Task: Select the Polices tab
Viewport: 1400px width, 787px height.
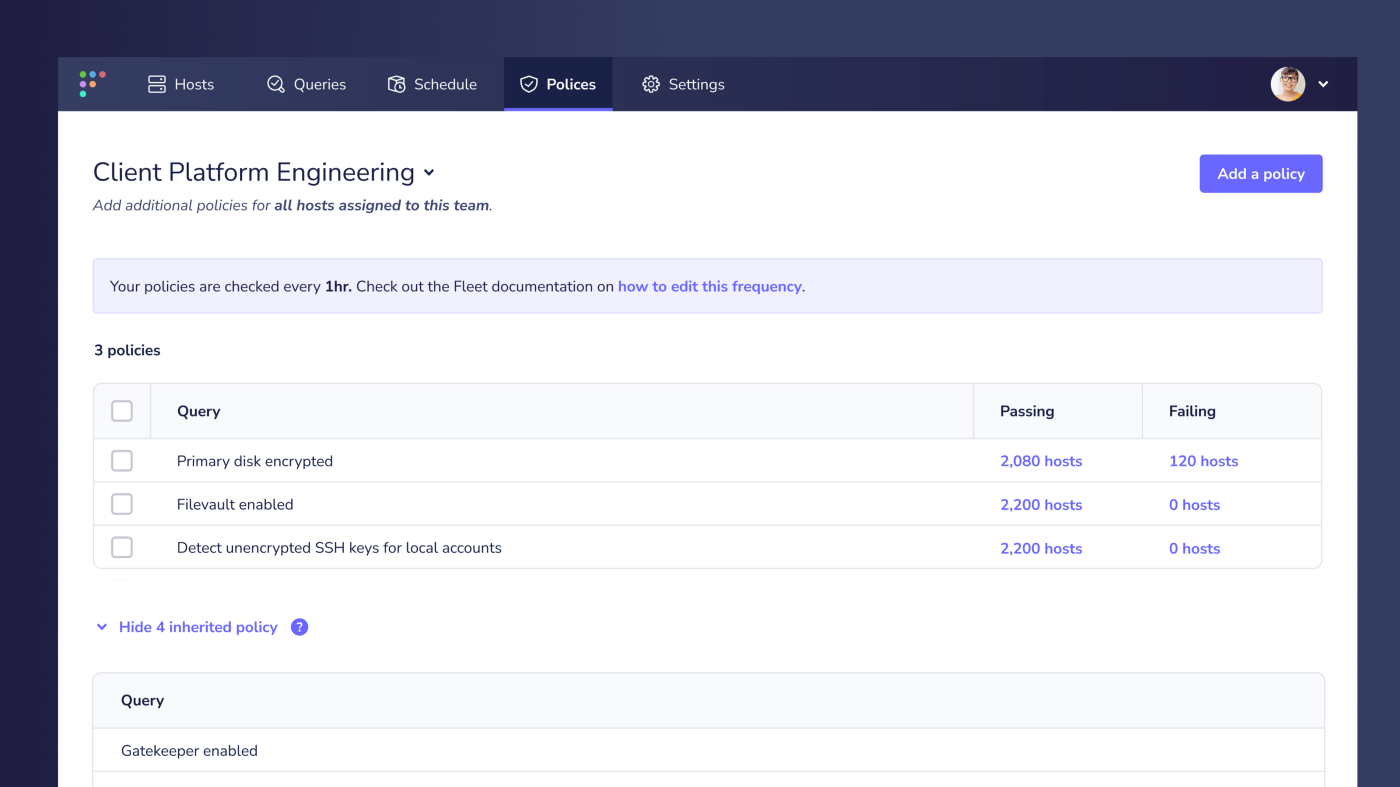Action: point(558,84)
